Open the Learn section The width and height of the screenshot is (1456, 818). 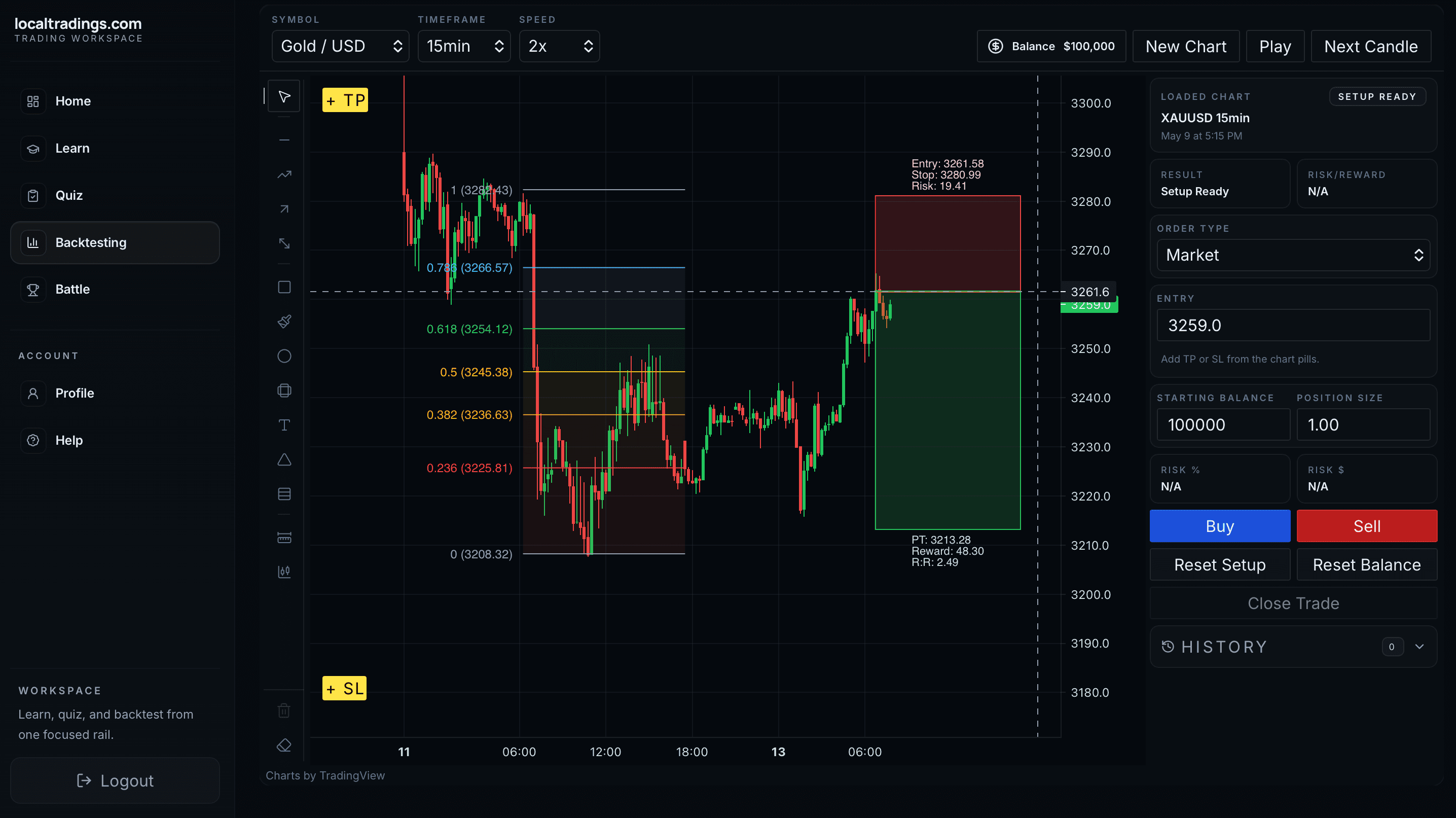(115, 148)
